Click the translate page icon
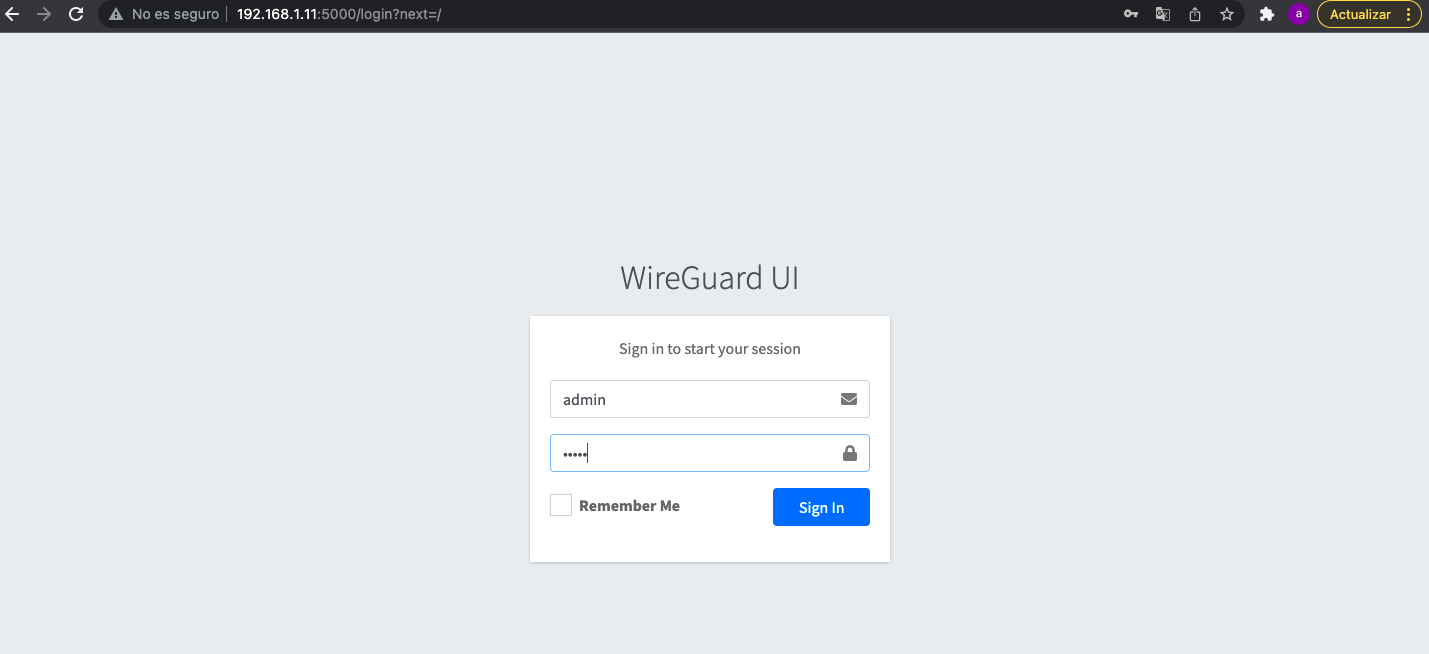The height and width of the screenshot is (654, 1429). 1163,14
